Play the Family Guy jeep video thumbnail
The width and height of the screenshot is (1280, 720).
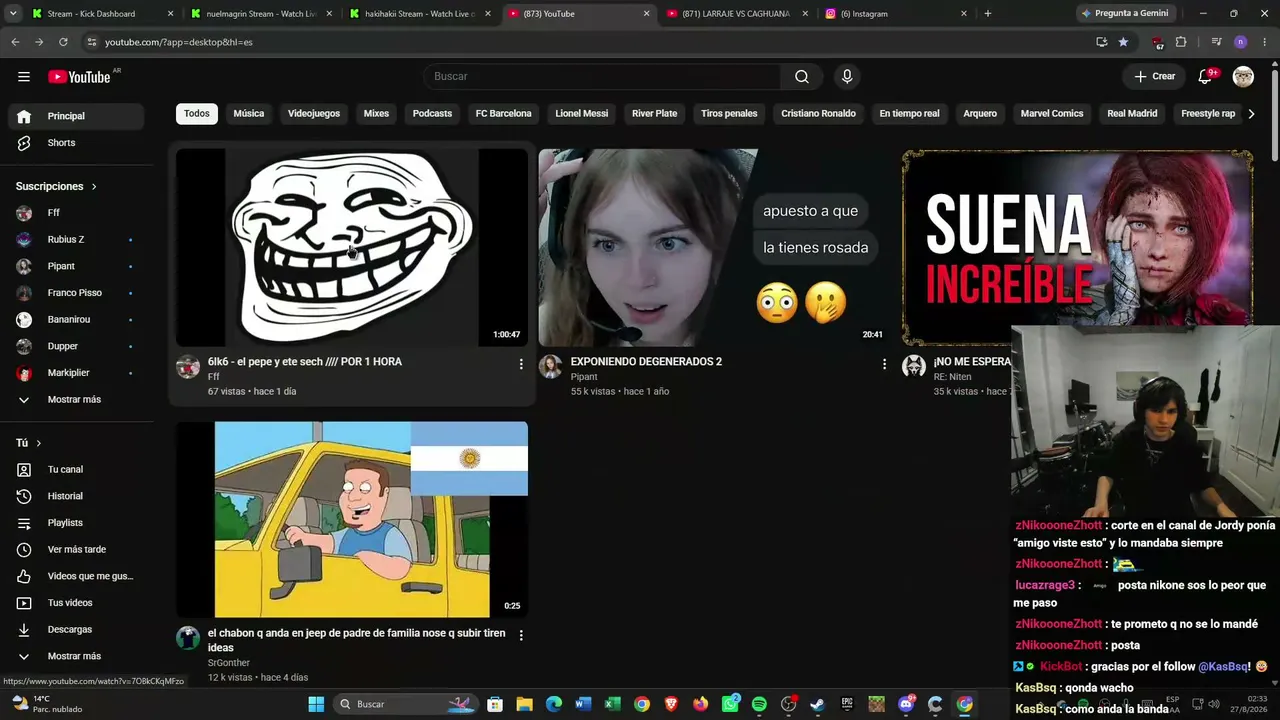click(x=352, y=519)
